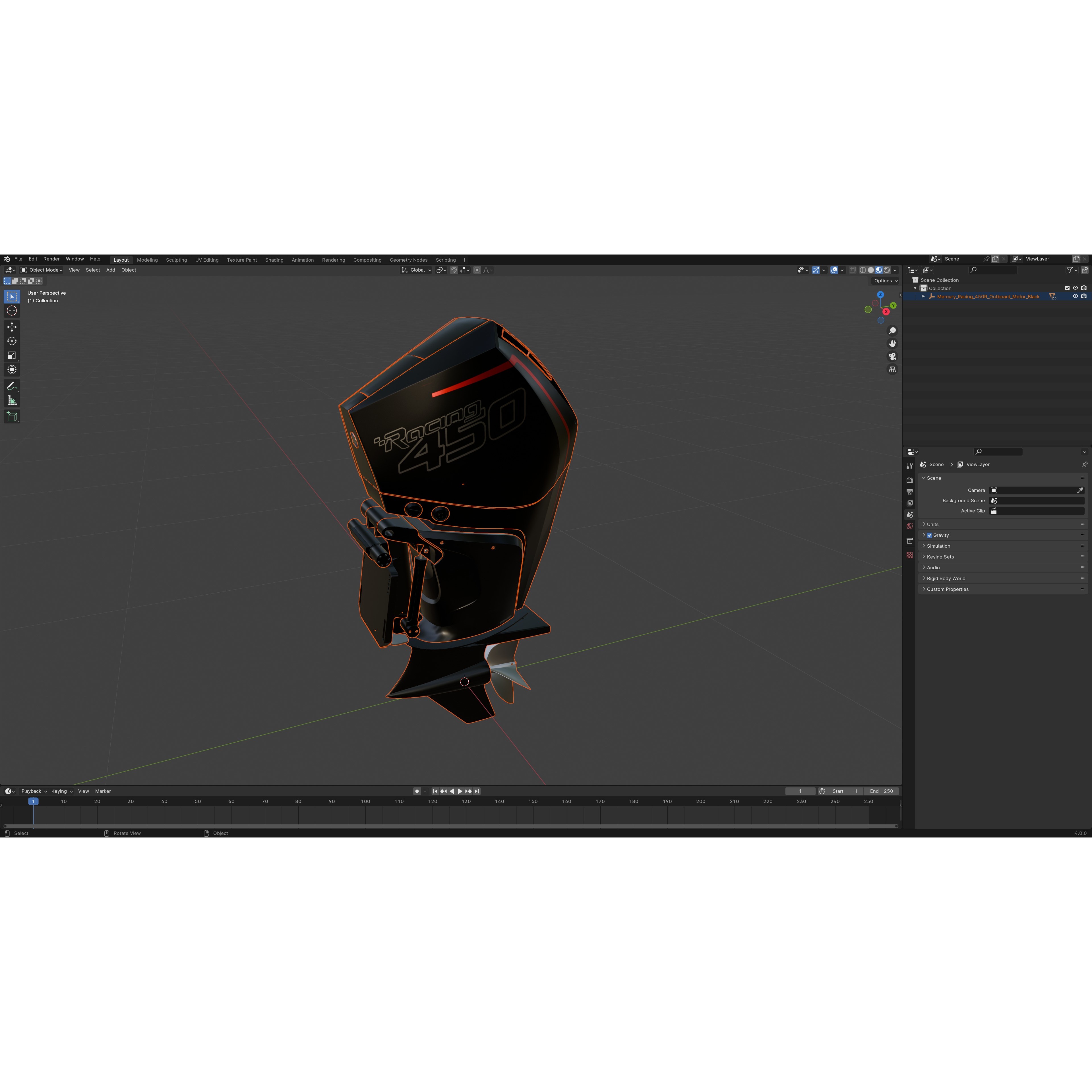Open the Object Mode dropdown
The height and width of the screenshot is (1092, 1092).
(x=42, y=270)
